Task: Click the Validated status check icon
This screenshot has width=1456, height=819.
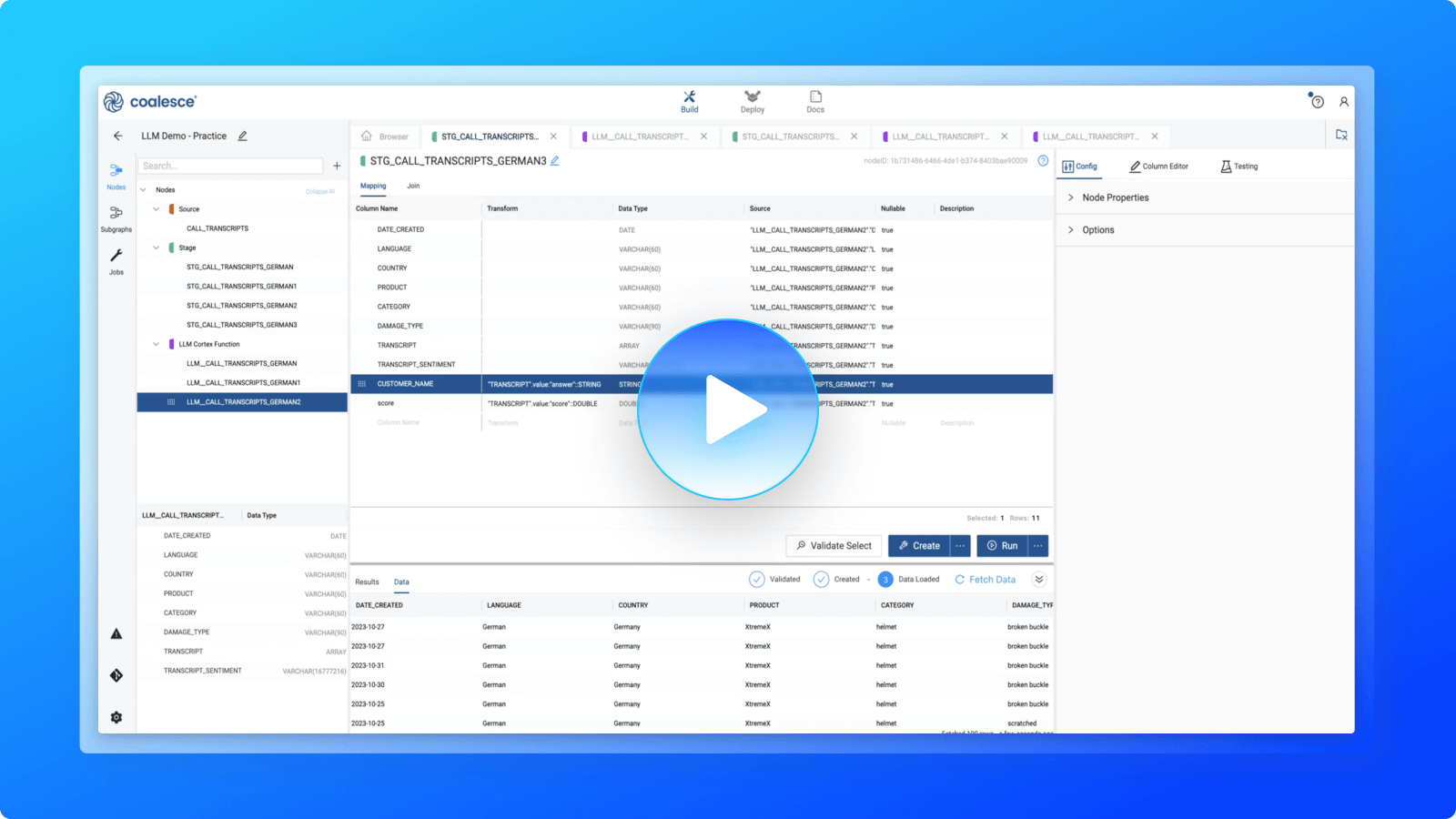Action: tap(757, 580)
